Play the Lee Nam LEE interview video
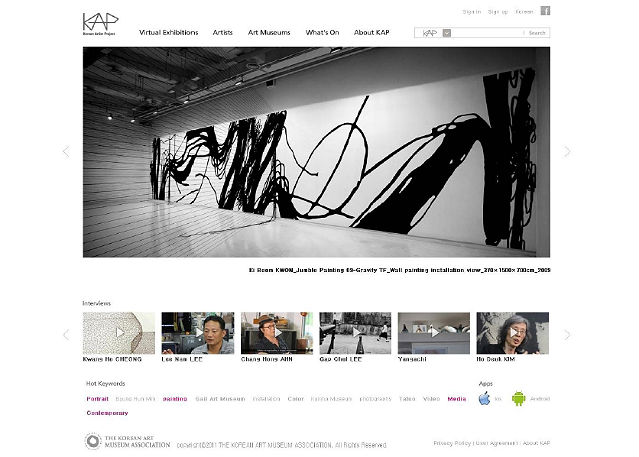Screen dimensions: 639x457 (198, 333)
